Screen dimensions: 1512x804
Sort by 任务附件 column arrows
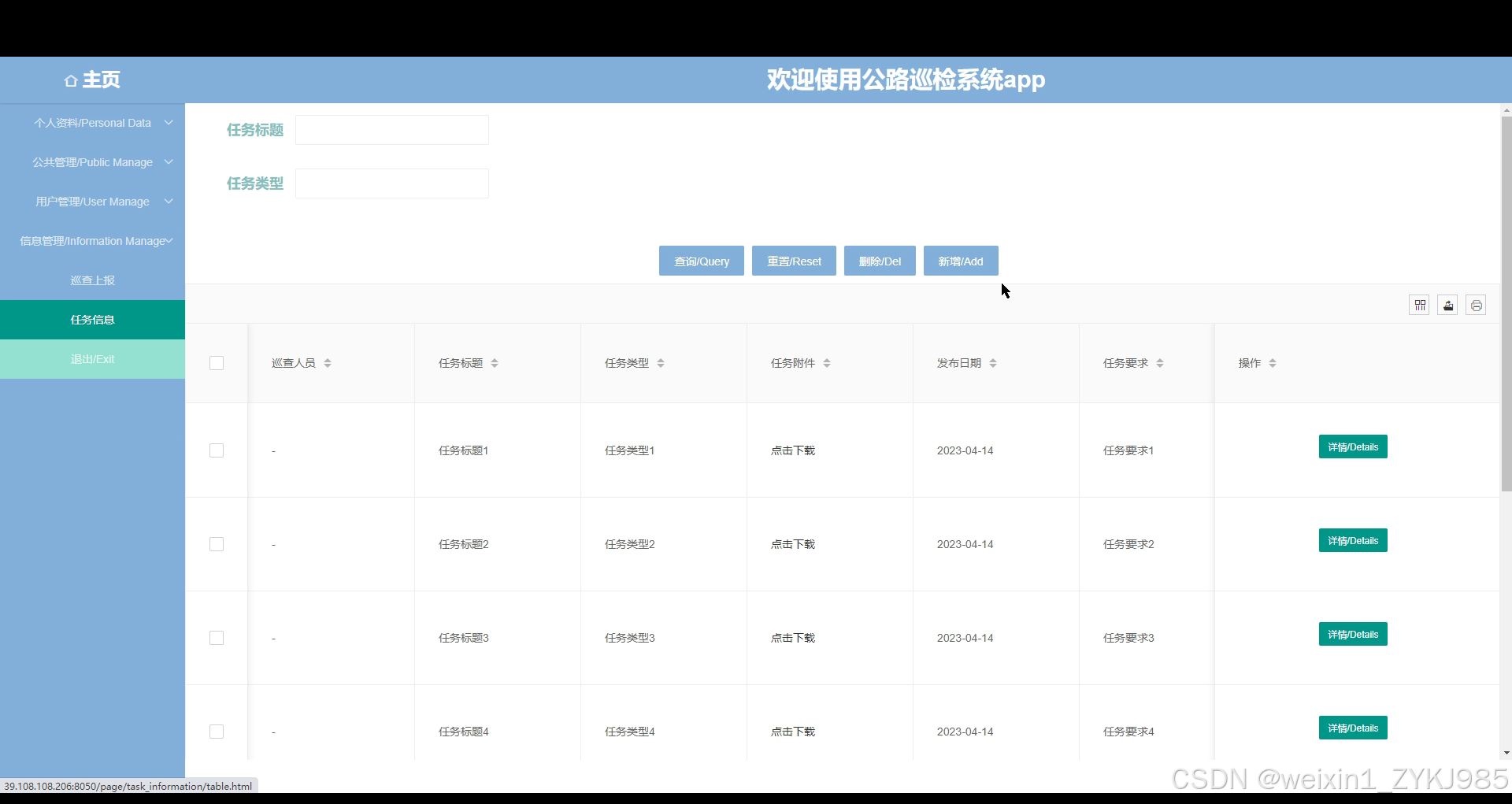tap(827, 363)
